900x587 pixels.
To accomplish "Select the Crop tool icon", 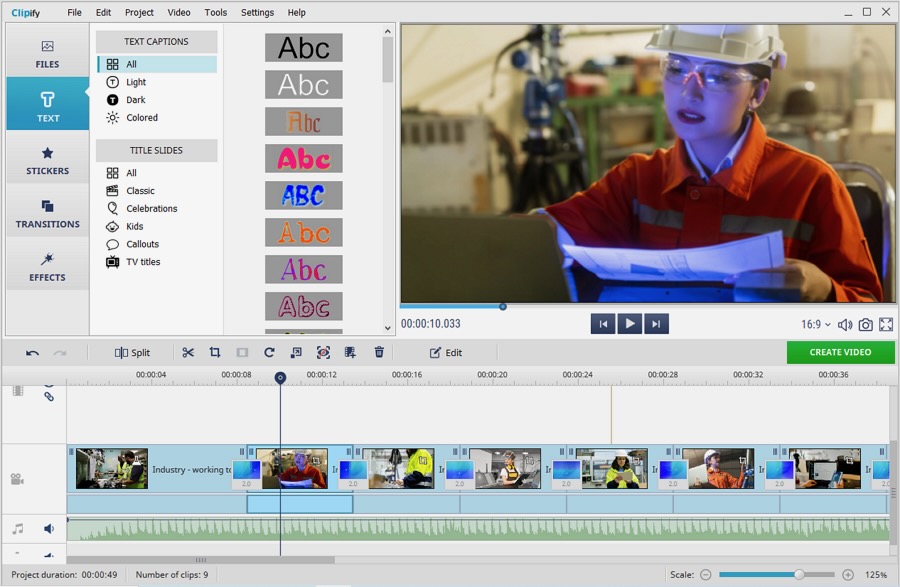I will (215, 352).
